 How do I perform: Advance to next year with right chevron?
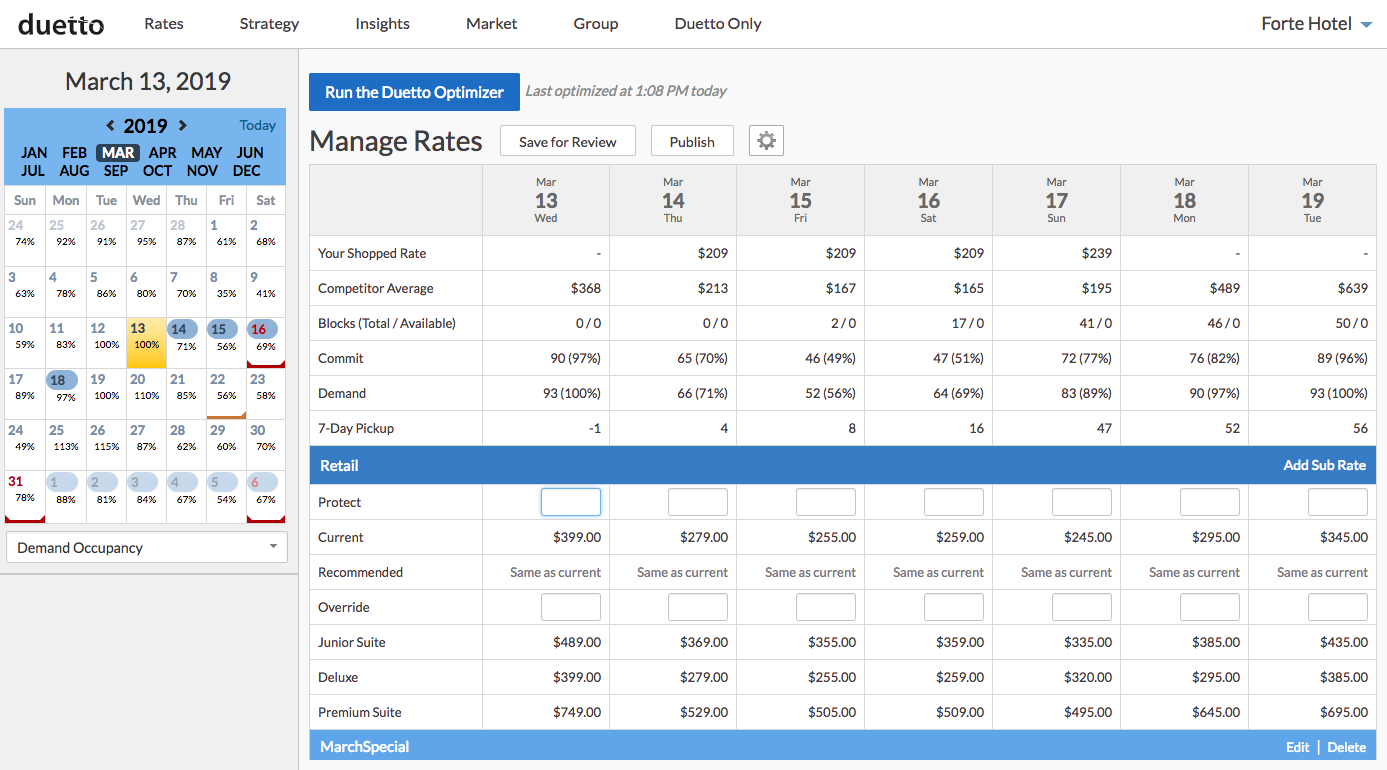(182, 126)
